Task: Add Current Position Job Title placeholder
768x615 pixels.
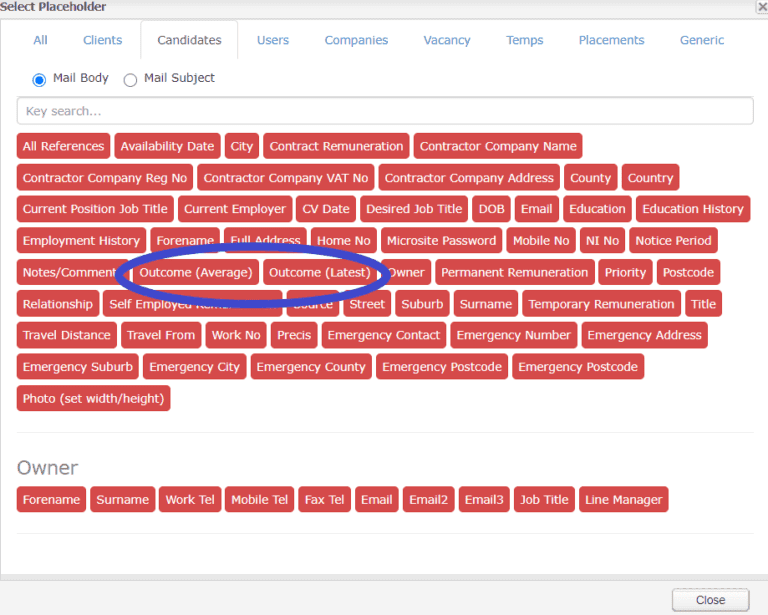Action: click(x=95, y=209)
